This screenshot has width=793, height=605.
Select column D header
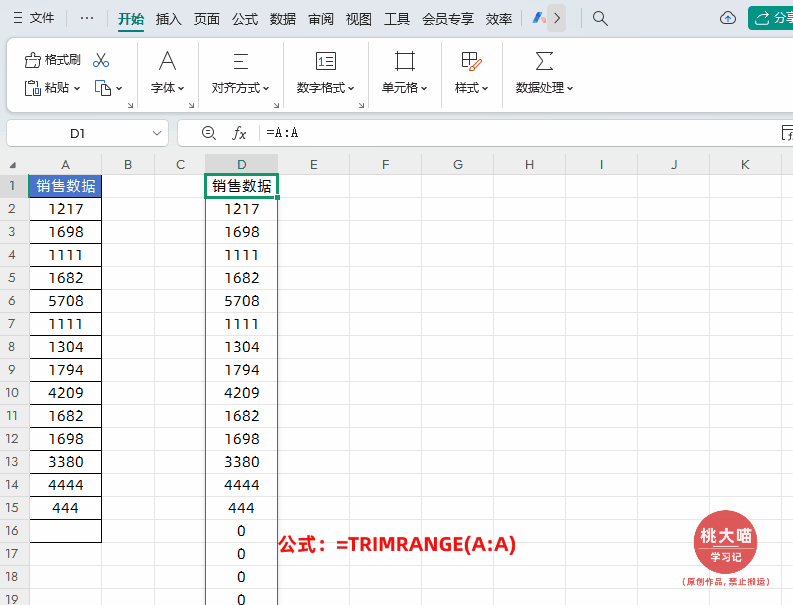(241, 164)
